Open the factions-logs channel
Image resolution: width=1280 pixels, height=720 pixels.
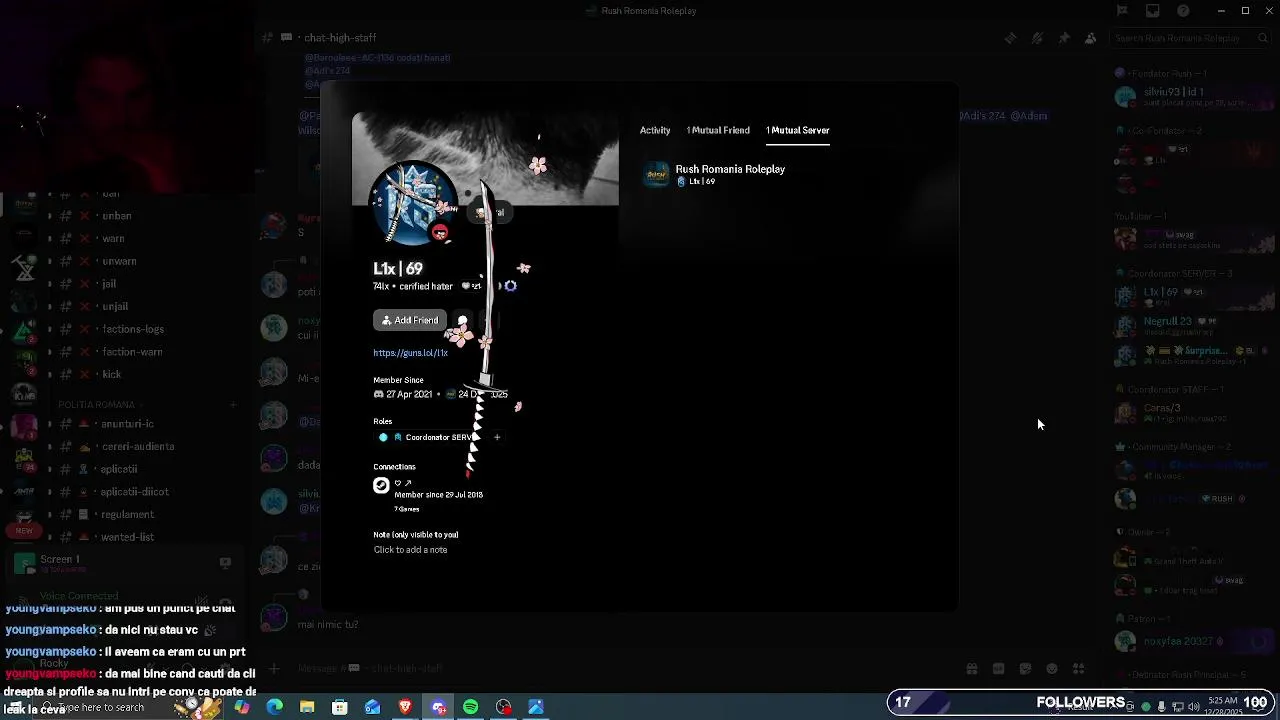(133, 329)
